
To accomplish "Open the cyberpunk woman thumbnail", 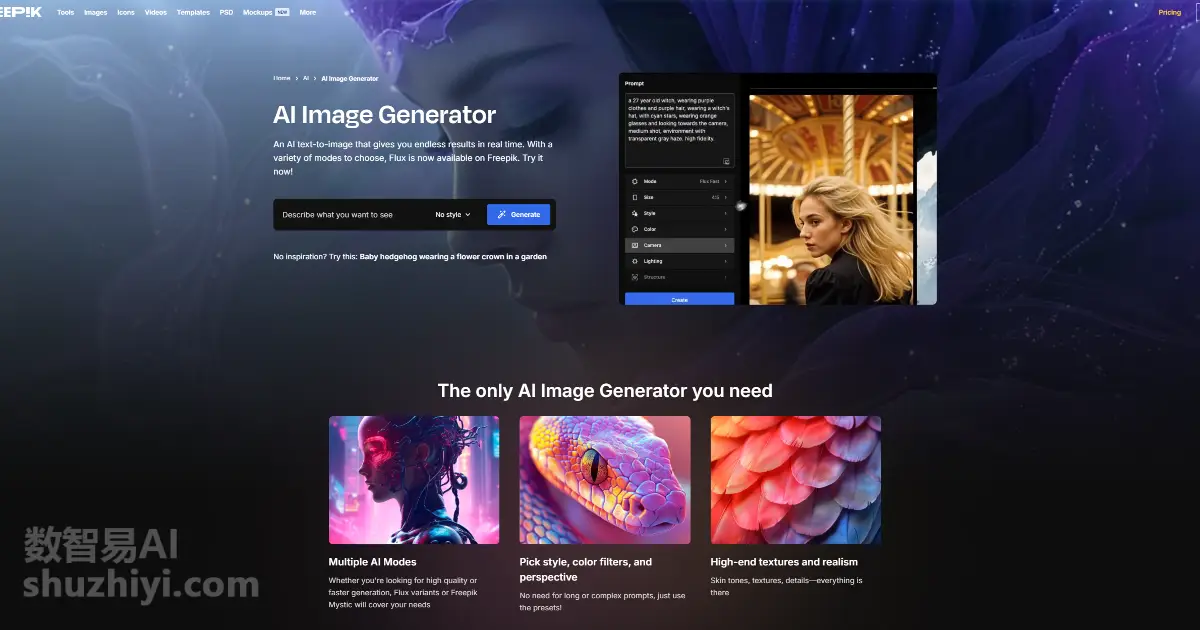I will pos(414,480).
